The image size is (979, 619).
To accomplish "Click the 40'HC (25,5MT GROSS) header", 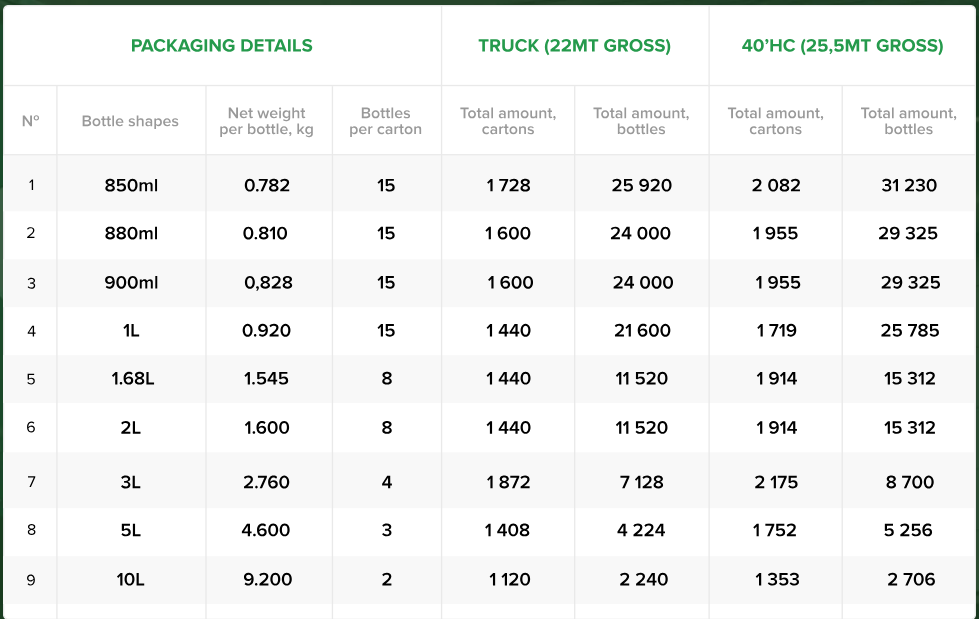I will [x=842, y=46].
